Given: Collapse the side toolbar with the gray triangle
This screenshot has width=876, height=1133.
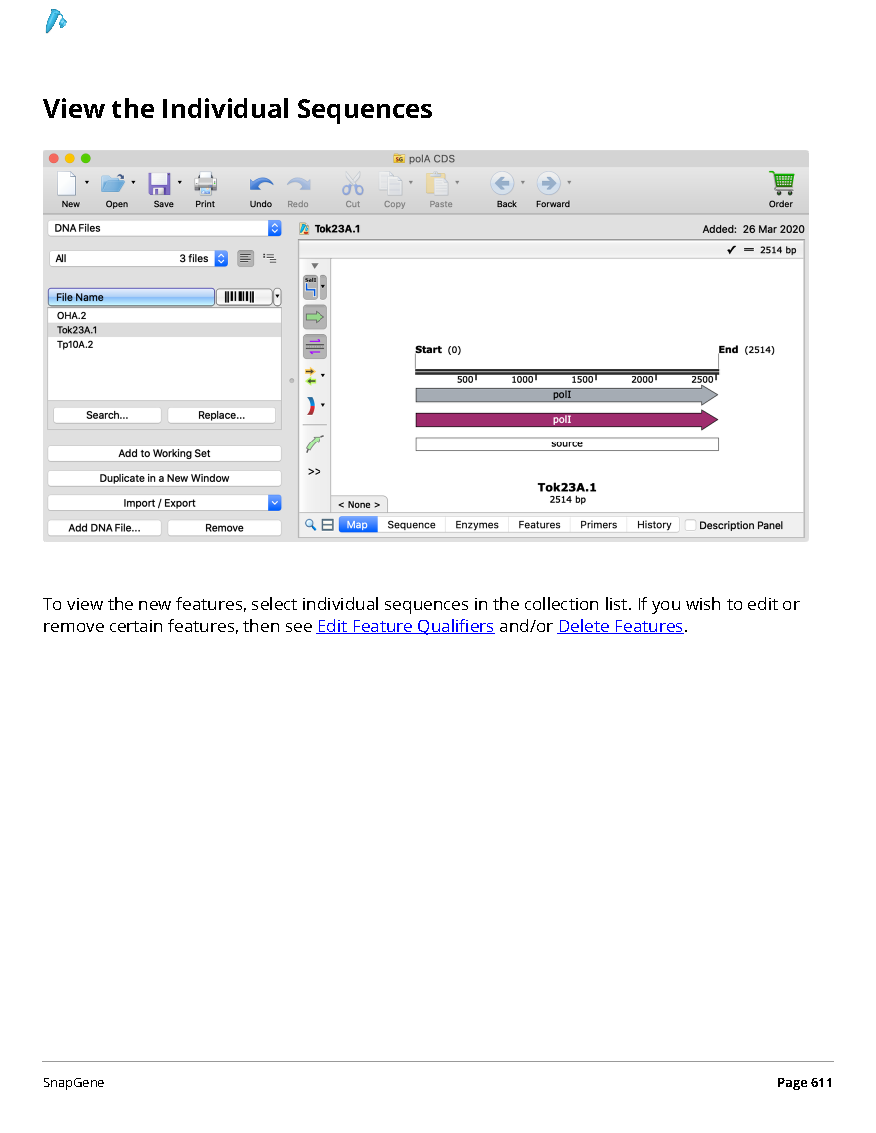Looking at the screenshot, I should pyautogui.click(x=314, y=266).
